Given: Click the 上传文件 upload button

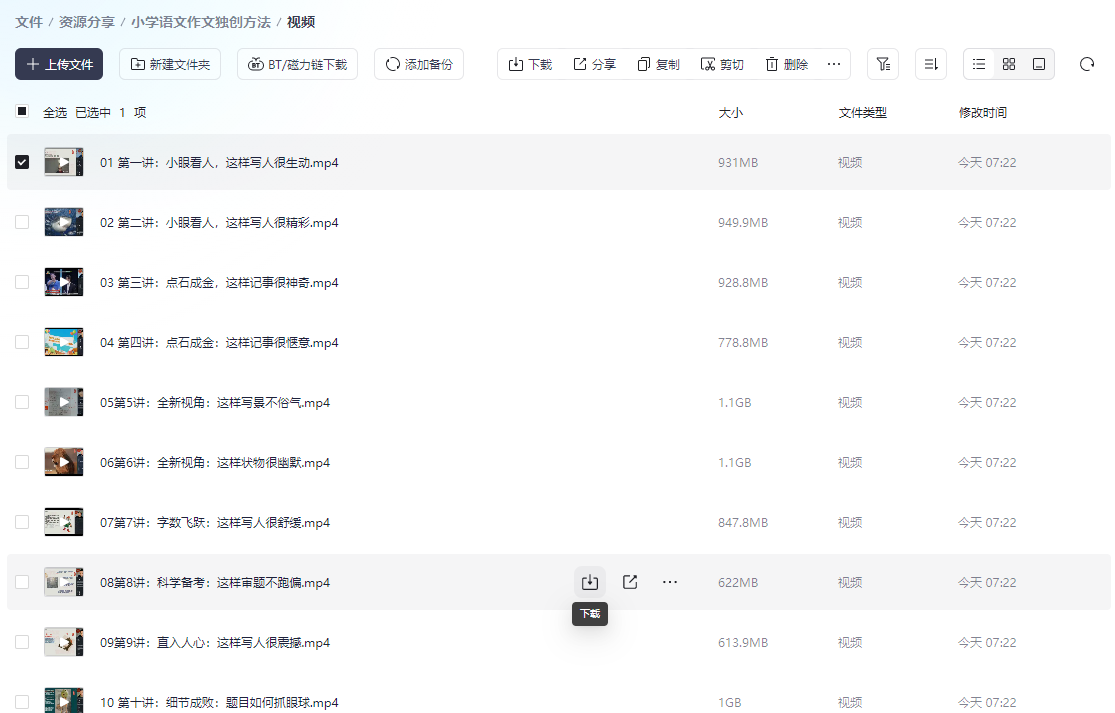Looking at the screenshot, I should tap(59, 64).
